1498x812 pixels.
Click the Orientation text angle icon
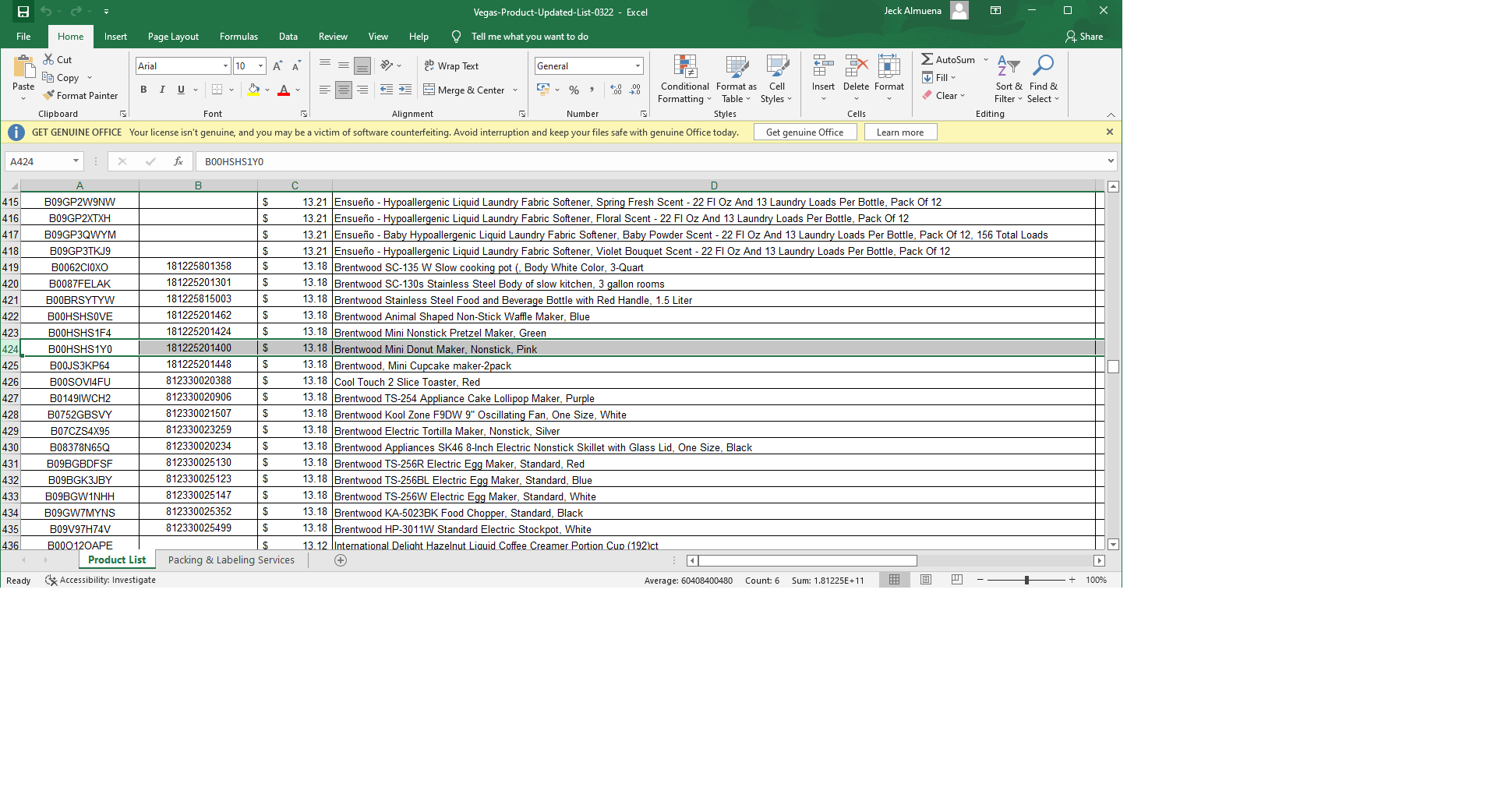387,66
